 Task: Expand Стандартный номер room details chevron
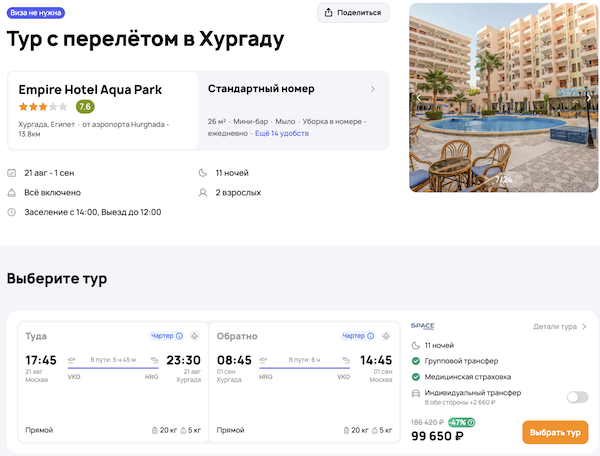click(373, 89)
